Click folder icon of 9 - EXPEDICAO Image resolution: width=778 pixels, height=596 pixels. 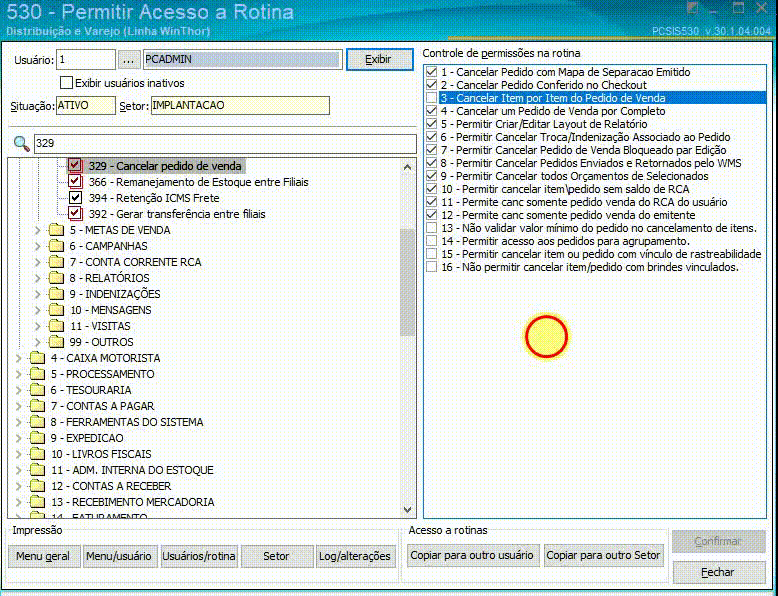[x=37, y=438]
